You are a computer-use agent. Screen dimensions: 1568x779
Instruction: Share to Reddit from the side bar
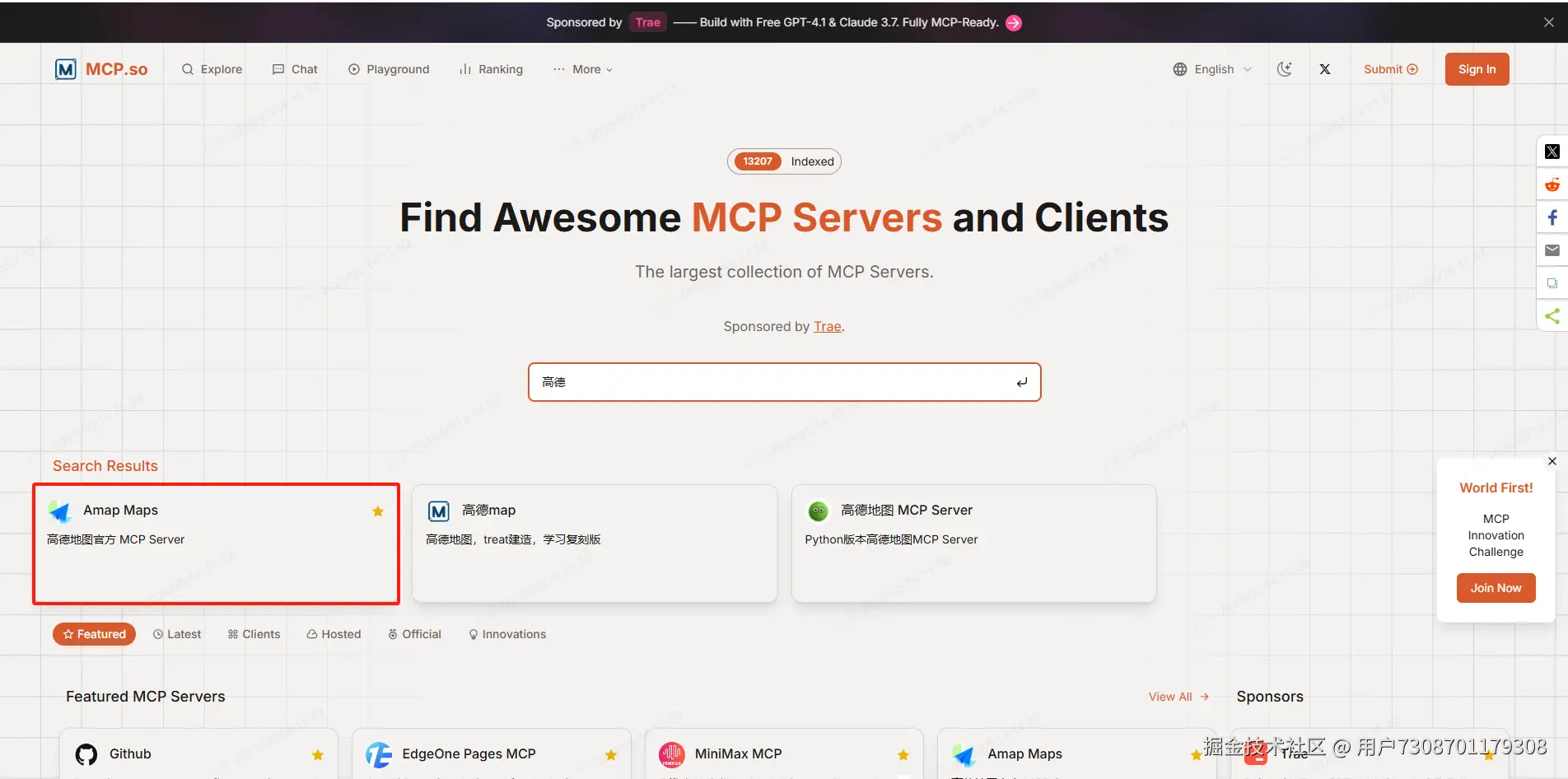(x=1552, y=184)
